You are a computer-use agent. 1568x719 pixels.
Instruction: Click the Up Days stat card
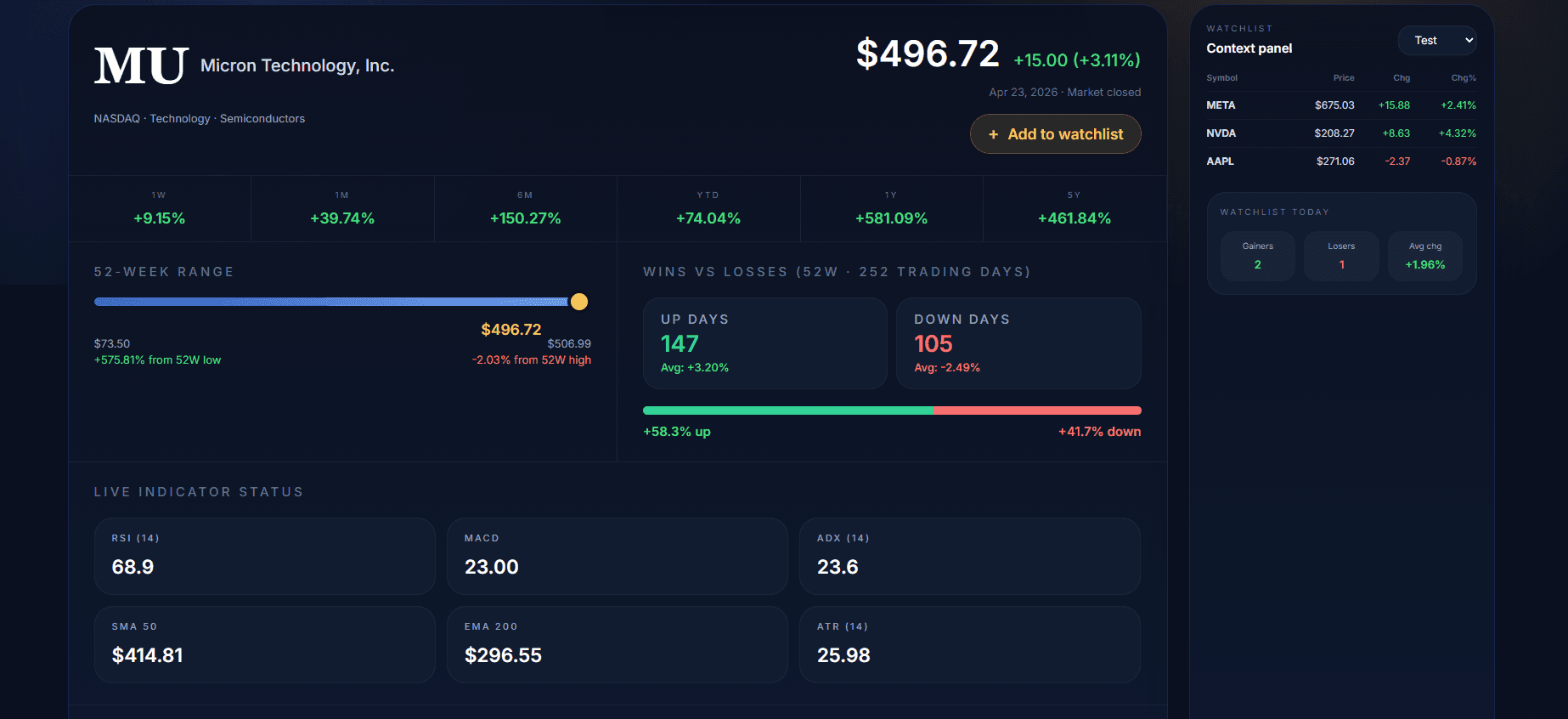(764, 343)
